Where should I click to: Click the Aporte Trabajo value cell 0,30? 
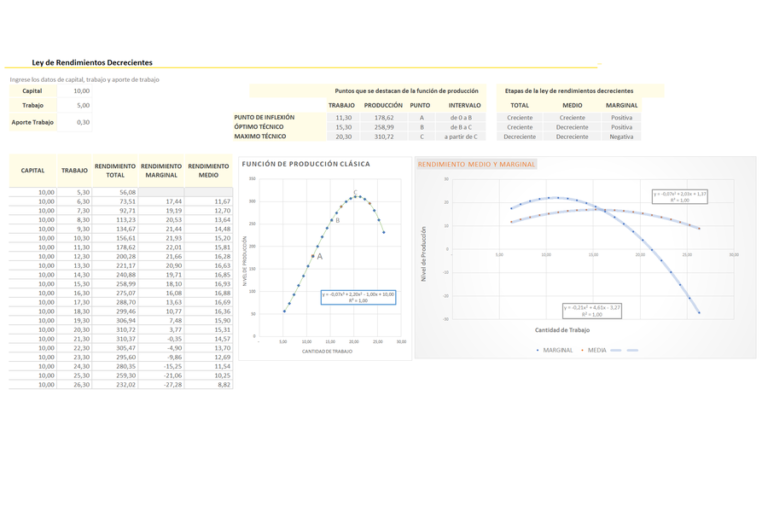pos(76,123)
